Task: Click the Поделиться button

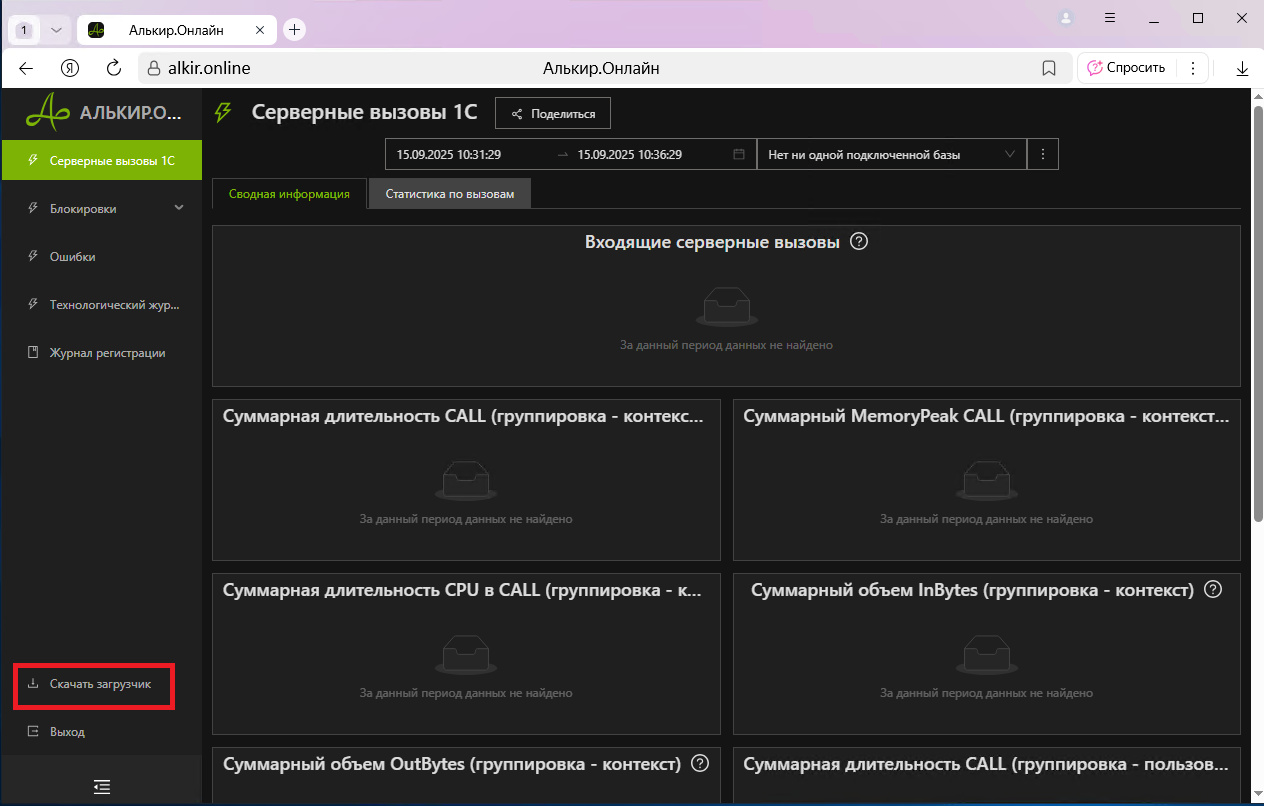Action: (553, 114)
